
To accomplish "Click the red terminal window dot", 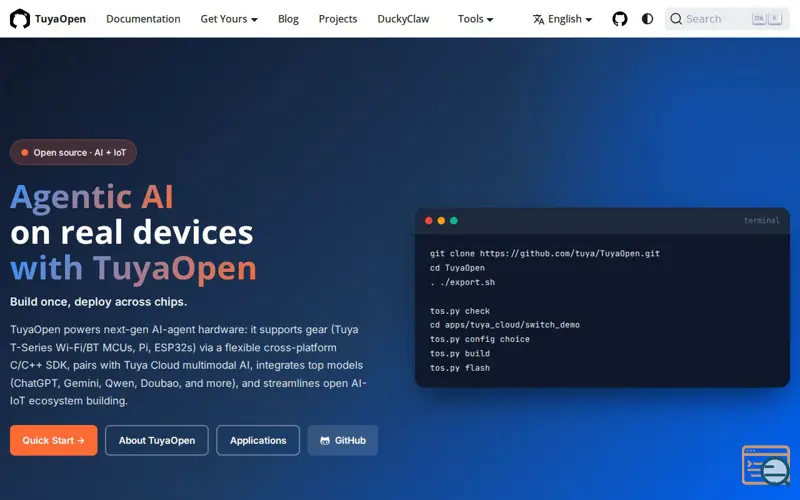I will [x=429, y=220].
